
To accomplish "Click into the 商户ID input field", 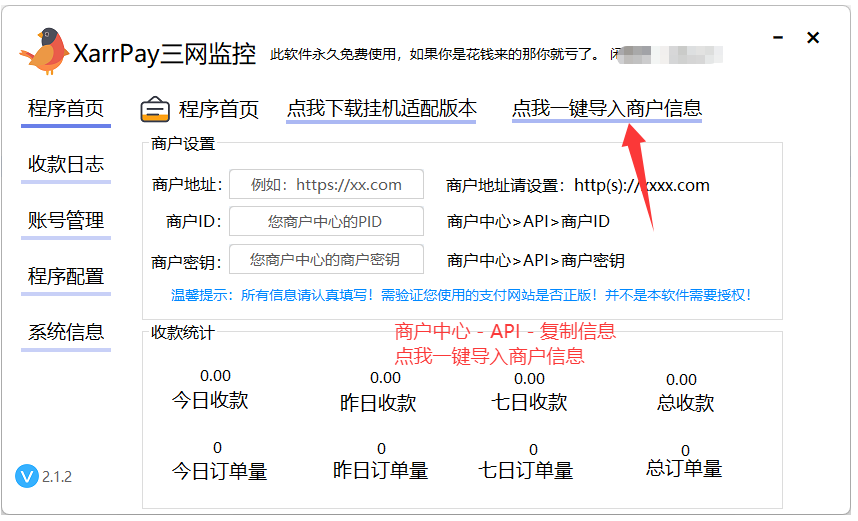I will (326, 222).
